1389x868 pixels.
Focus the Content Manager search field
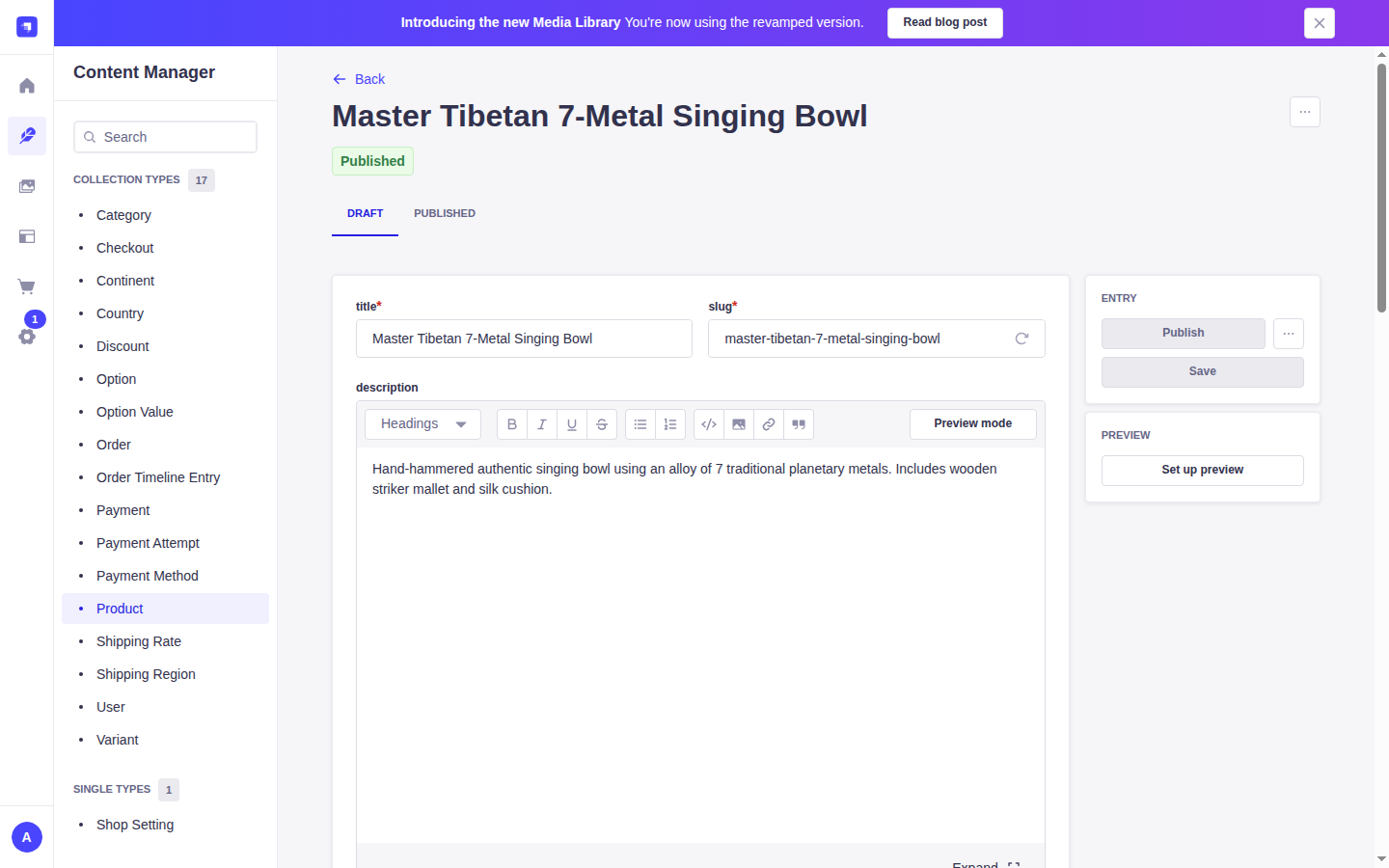(x=165, y=137)
